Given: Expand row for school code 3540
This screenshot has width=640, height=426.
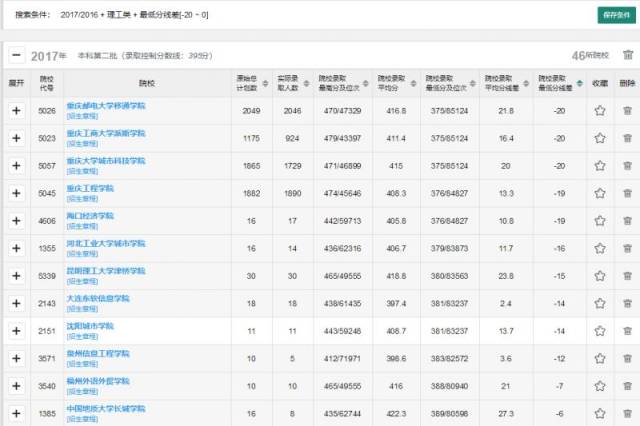Looking at the screenshot, I should coord(16,386).
